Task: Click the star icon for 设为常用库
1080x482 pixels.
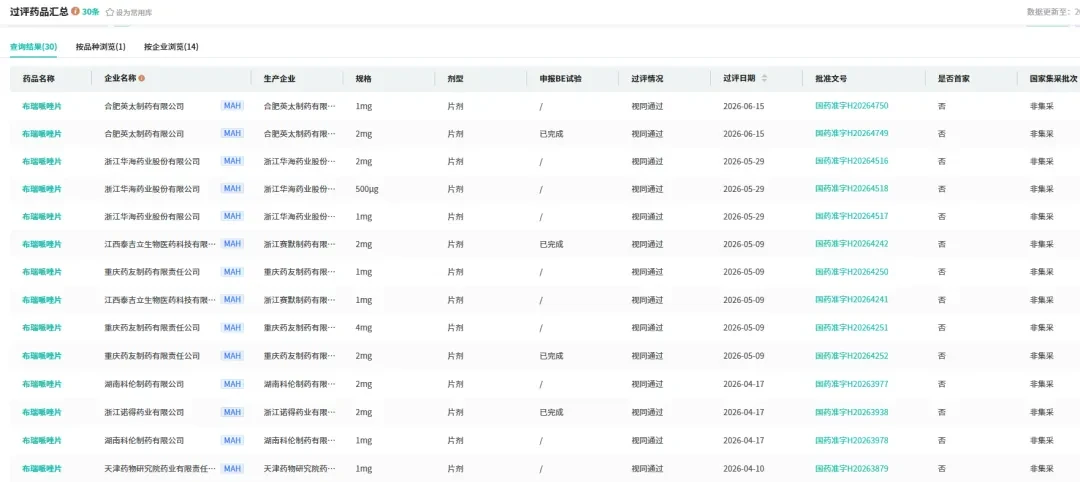Action: (x=110, y=12)
